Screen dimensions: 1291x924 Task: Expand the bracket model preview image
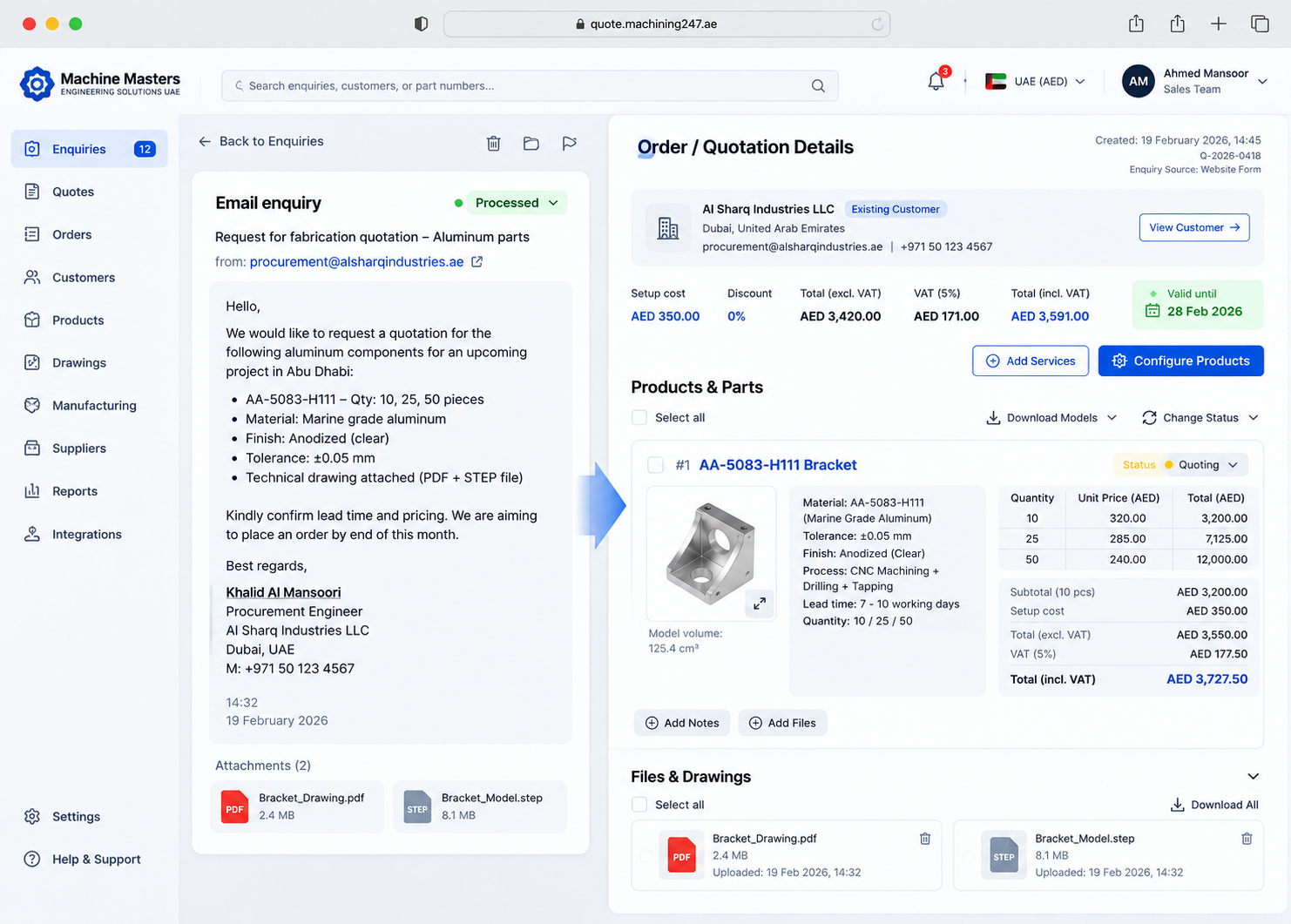[760, 603]
